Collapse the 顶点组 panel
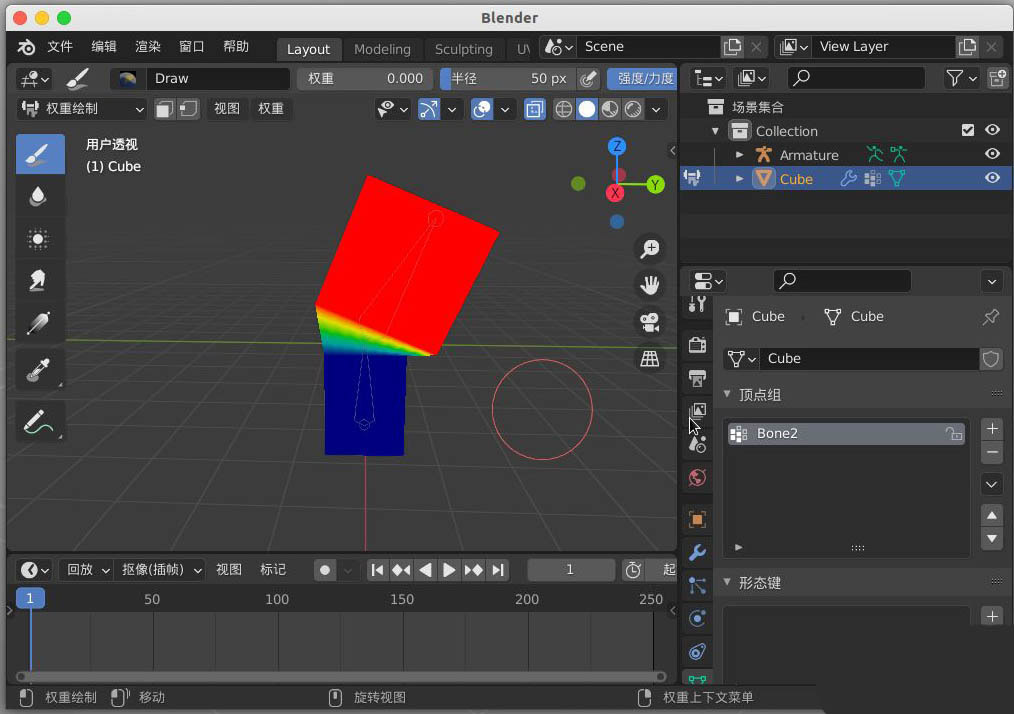Viewport: 1014px width, 714px height. tap(728, 394)
